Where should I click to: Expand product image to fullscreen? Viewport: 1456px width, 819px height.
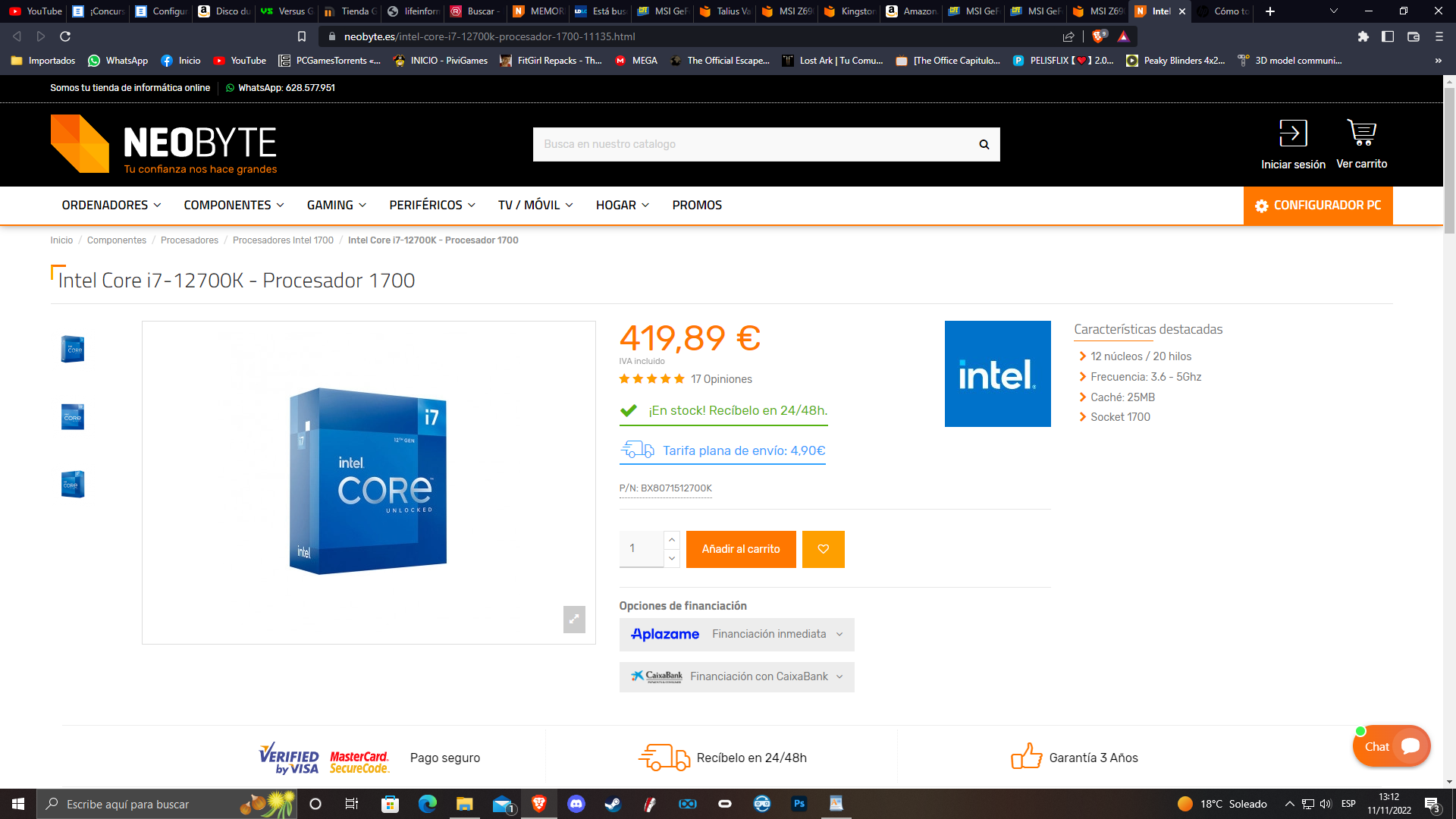(574, 619)
